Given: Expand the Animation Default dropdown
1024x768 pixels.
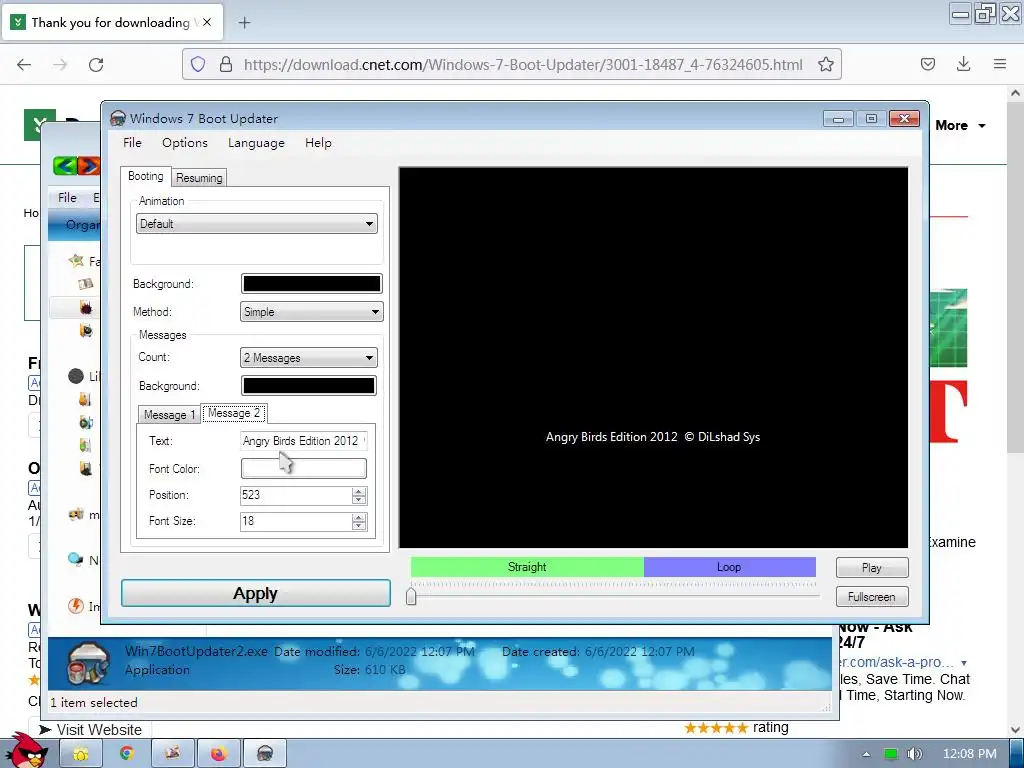Looking at the screenshot, I should point(257,224).
